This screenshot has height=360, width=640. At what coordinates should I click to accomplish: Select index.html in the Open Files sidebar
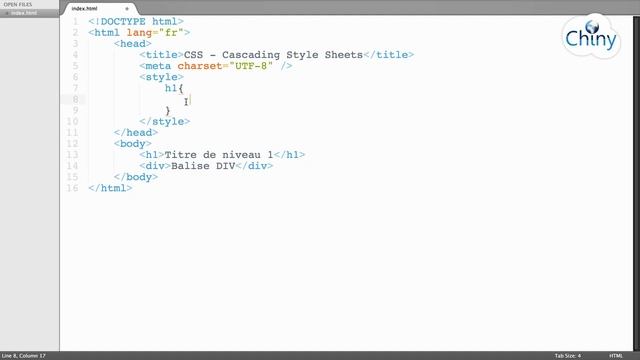coord(24,13)
